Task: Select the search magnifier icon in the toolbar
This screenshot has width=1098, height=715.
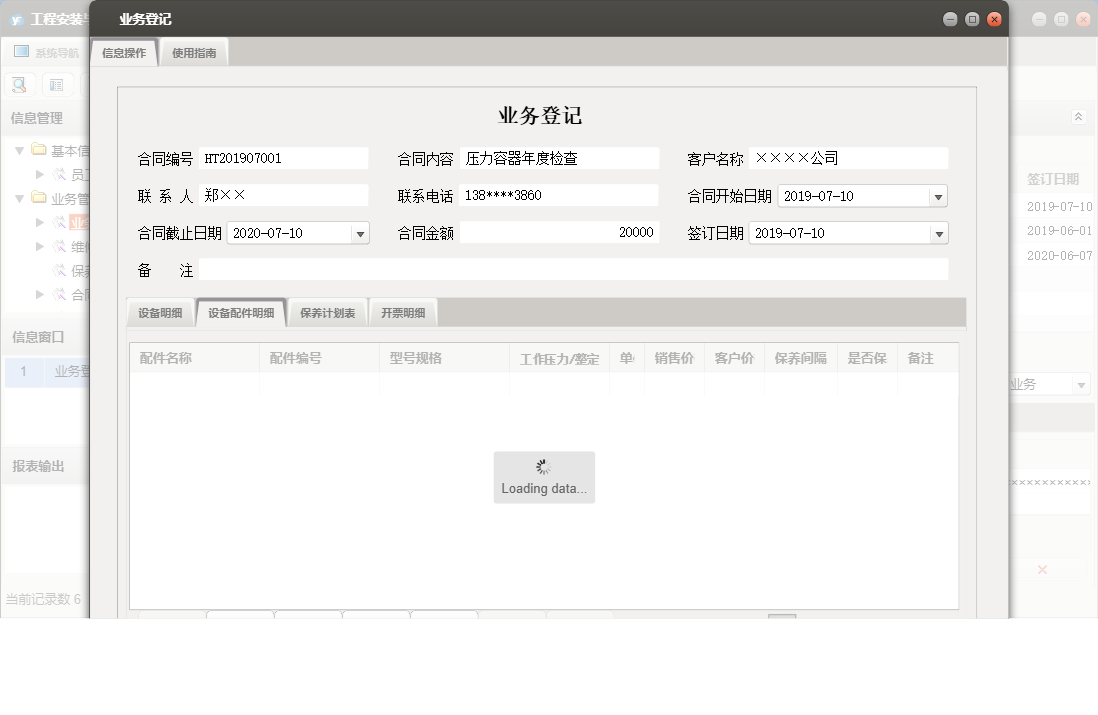Action: (18, 85)
